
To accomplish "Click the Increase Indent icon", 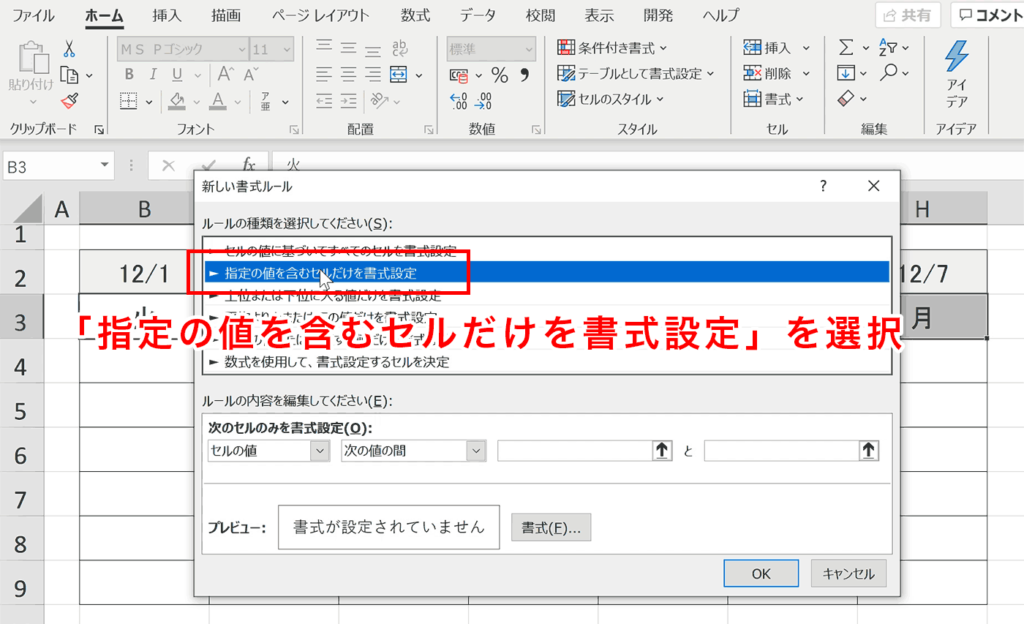I will [x=349, y=101].
